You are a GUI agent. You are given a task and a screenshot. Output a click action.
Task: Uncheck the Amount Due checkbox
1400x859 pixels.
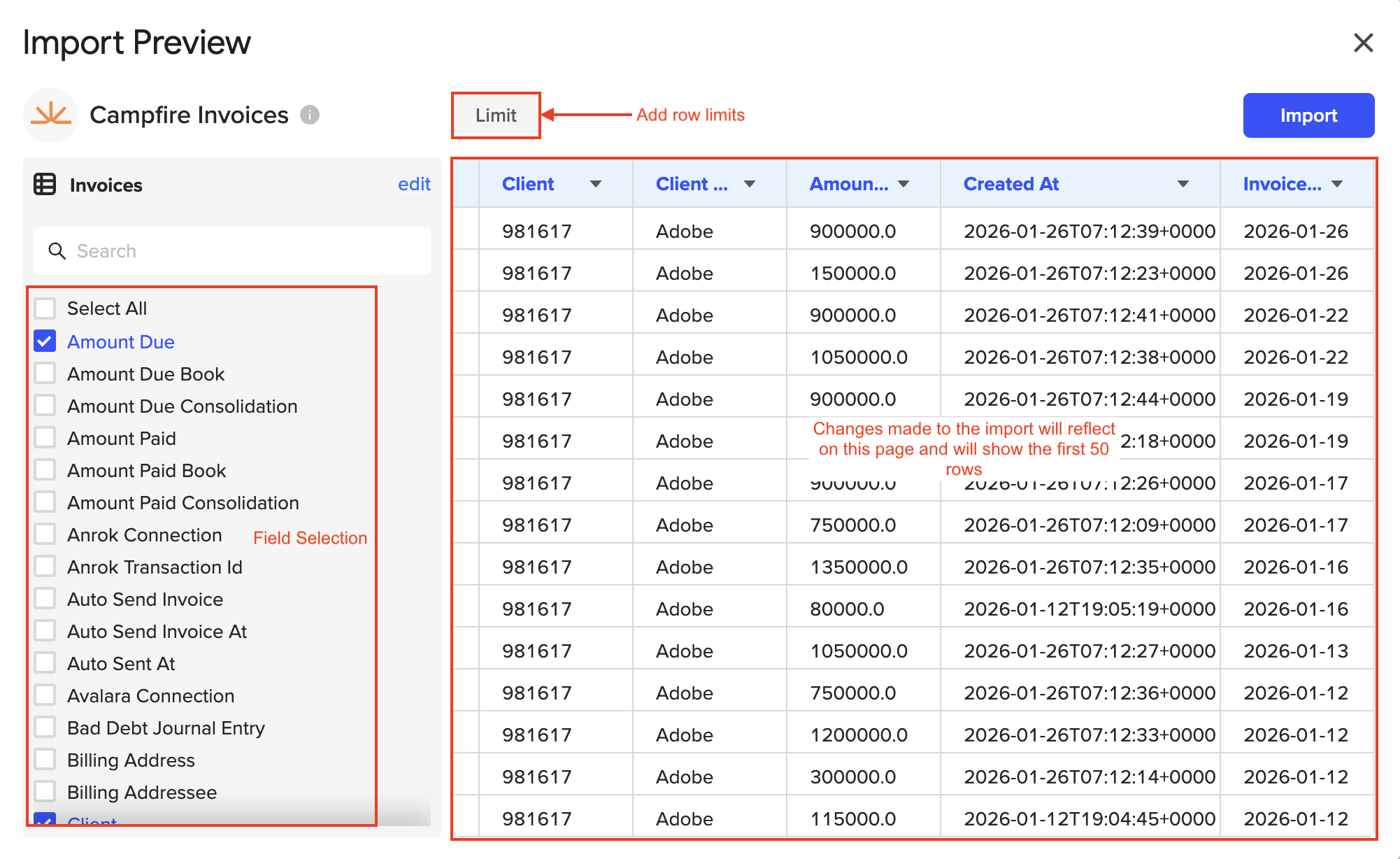tap(45, 341)
